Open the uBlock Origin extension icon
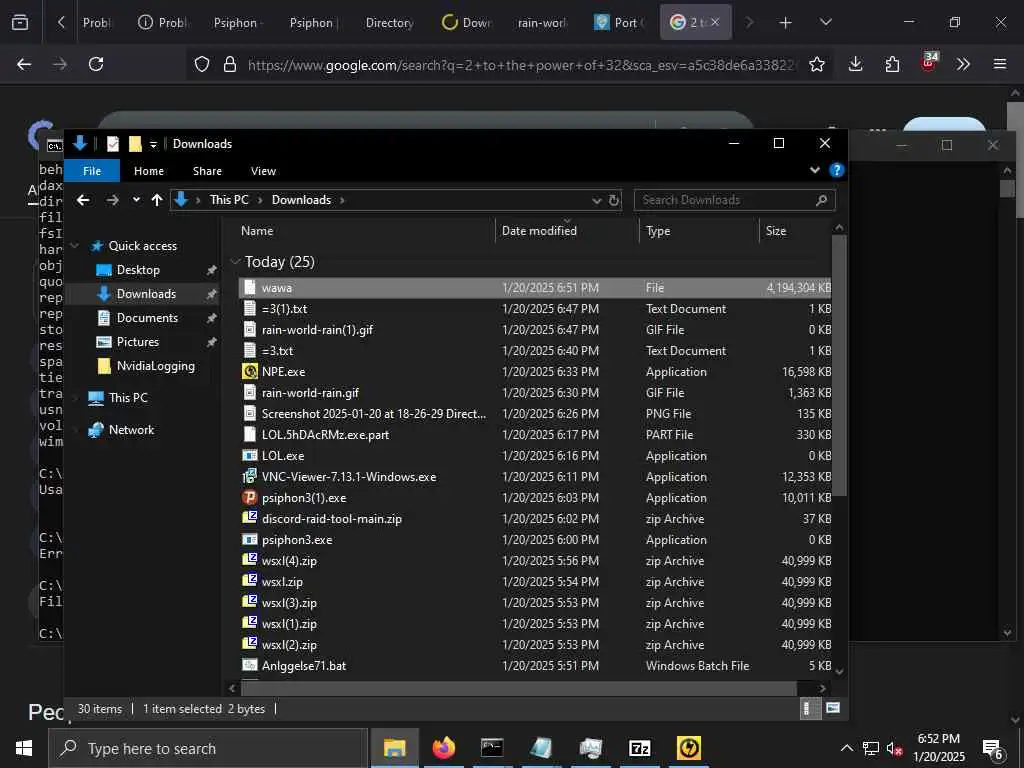The image size is (1024, 768). [929, 62]
